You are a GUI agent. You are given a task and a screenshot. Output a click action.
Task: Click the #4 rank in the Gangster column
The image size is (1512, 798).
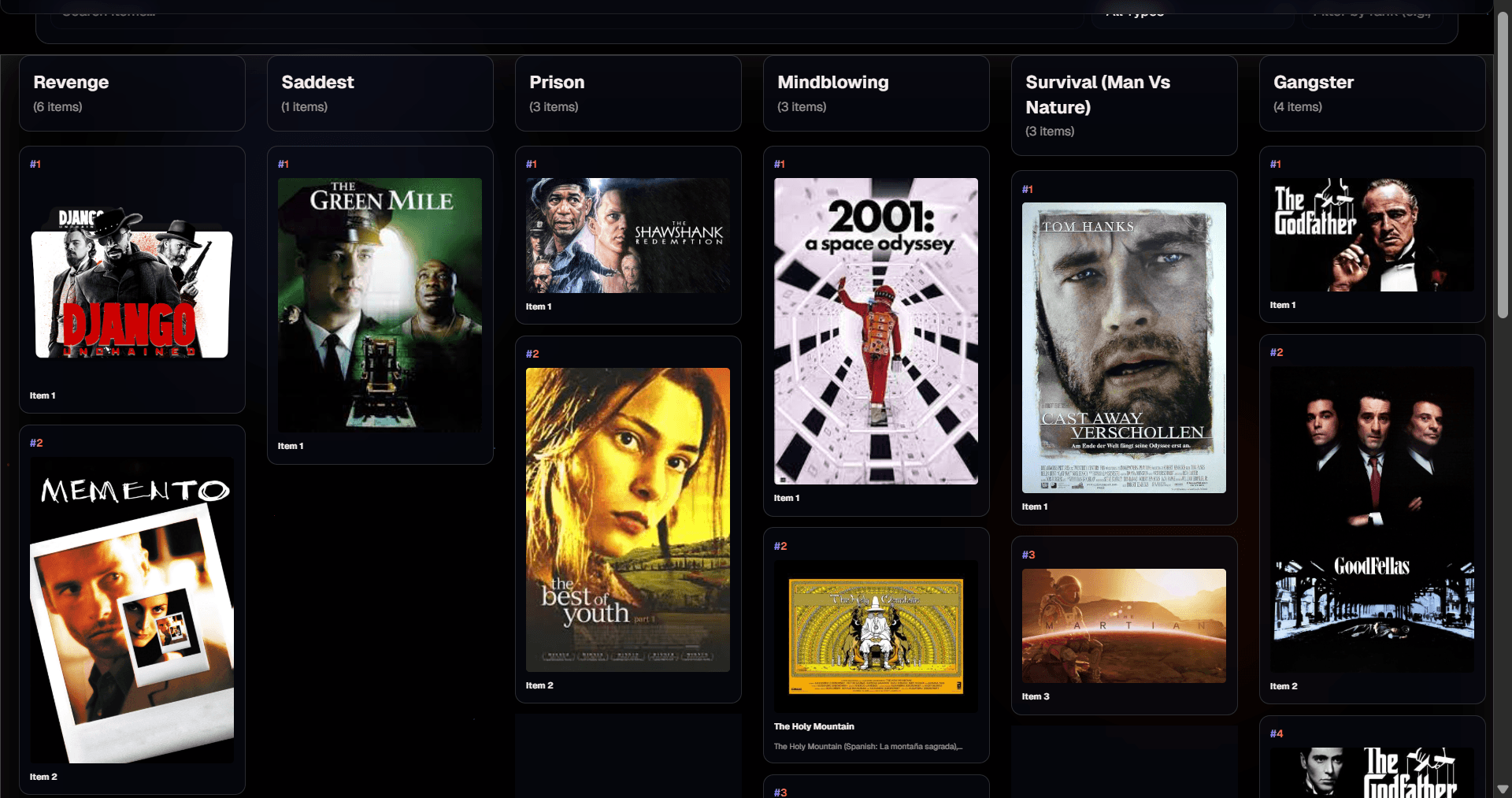coord(1277,733)
